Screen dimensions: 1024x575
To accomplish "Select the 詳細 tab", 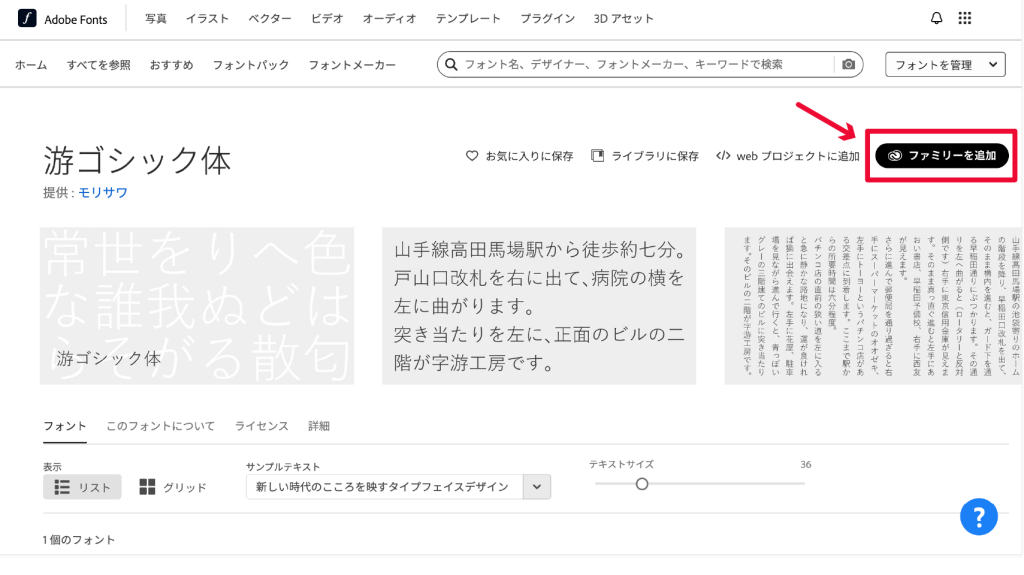I will (x=319, y=426).
